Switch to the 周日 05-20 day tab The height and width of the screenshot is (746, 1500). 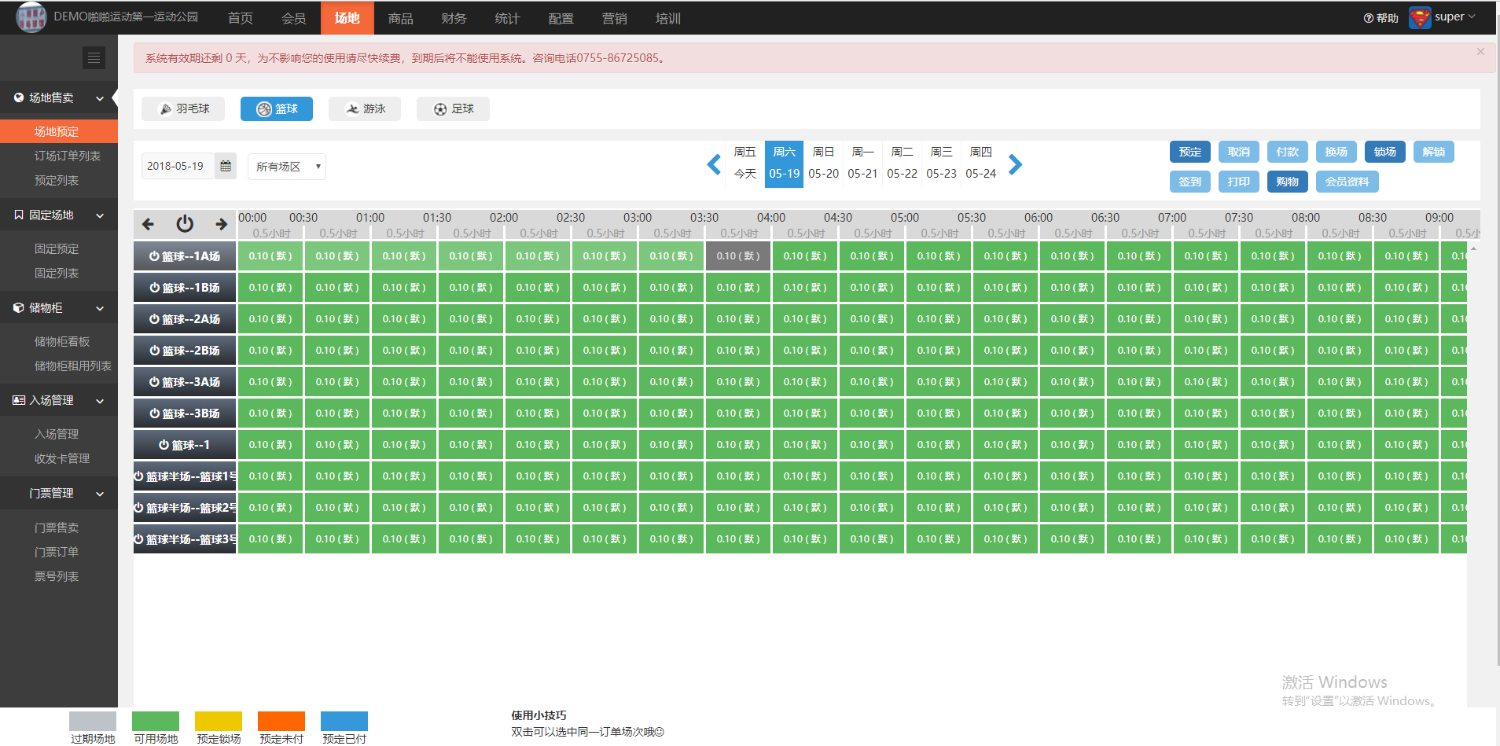[x=824, y=163]
